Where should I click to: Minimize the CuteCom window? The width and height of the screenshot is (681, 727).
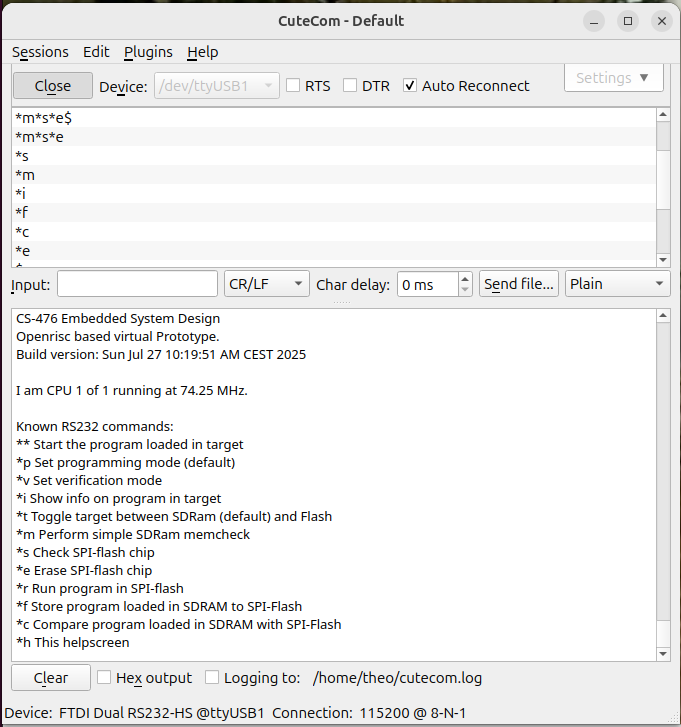596,21
